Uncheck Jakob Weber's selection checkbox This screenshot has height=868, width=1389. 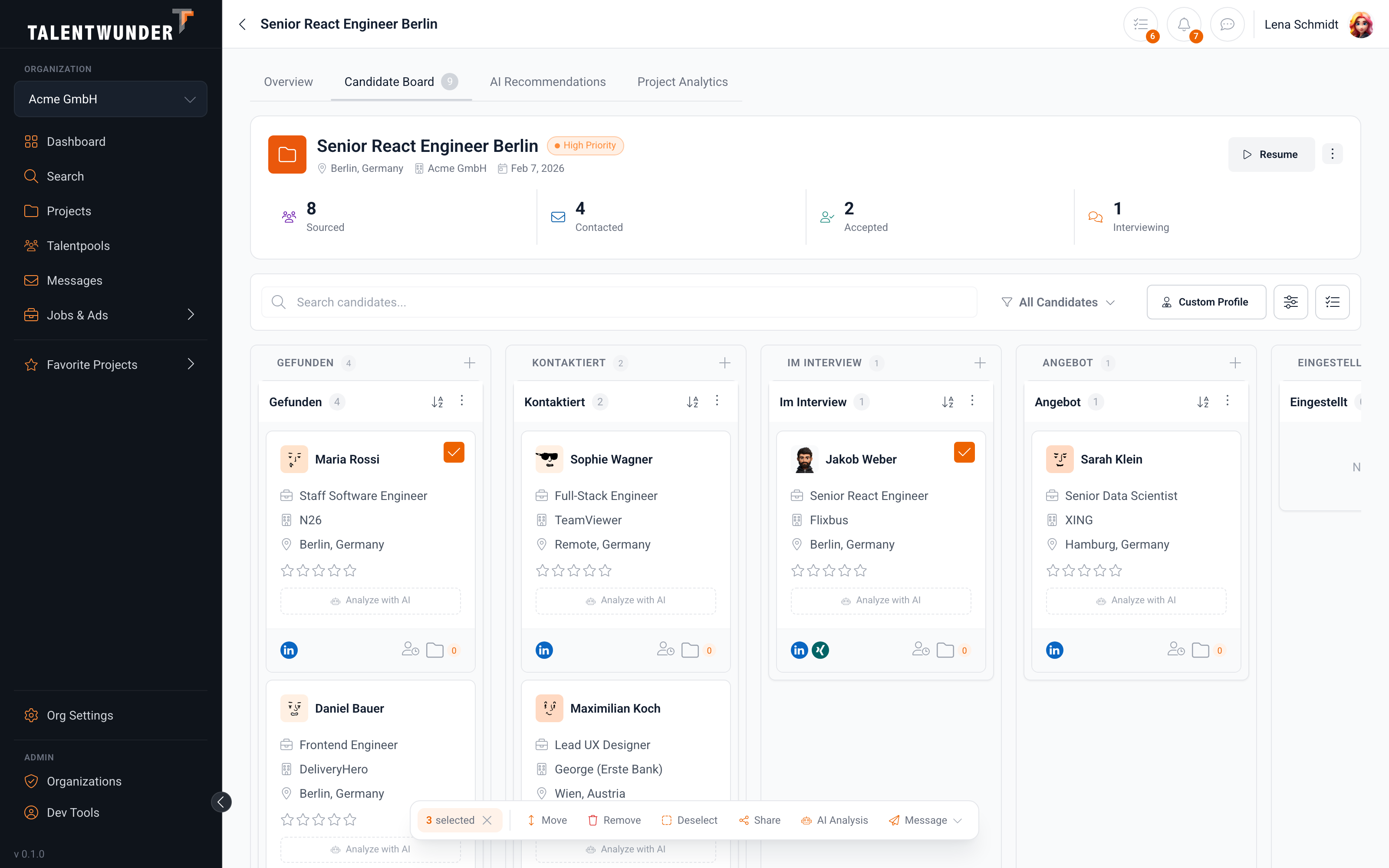point(964,452)
